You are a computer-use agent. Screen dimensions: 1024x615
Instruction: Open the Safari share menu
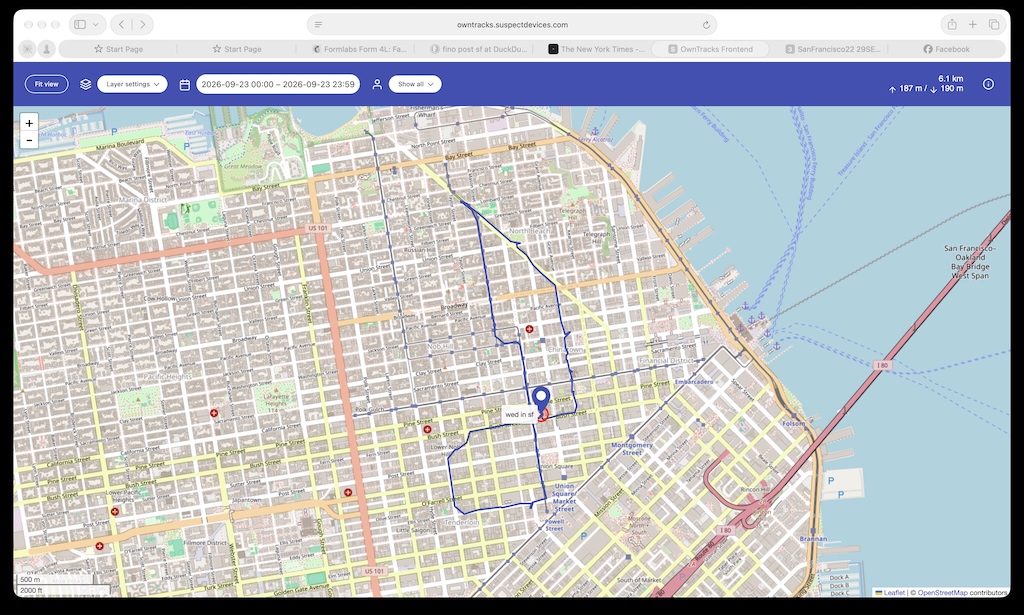click(952, 25)
